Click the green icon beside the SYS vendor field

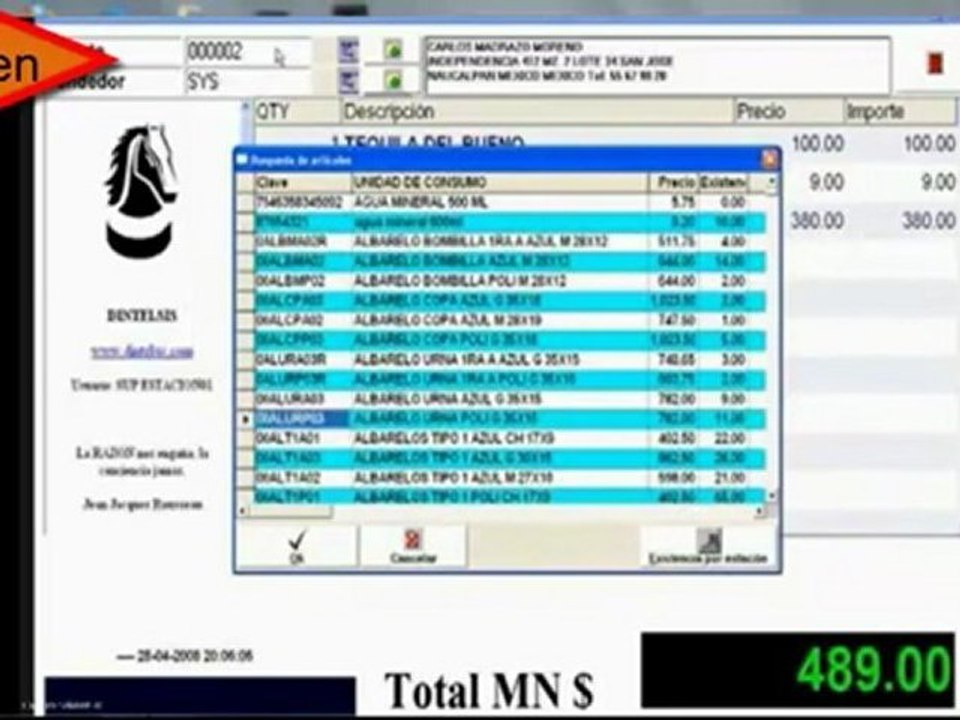[392, 80]
